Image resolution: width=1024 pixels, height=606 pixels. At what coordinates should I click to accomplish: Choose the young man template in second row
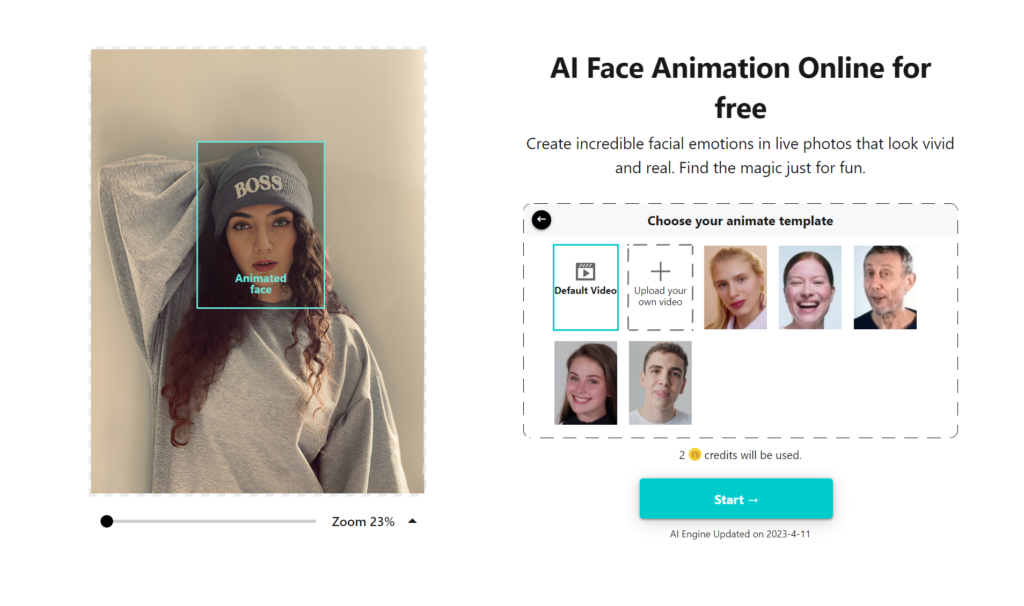tap(660, 382)
